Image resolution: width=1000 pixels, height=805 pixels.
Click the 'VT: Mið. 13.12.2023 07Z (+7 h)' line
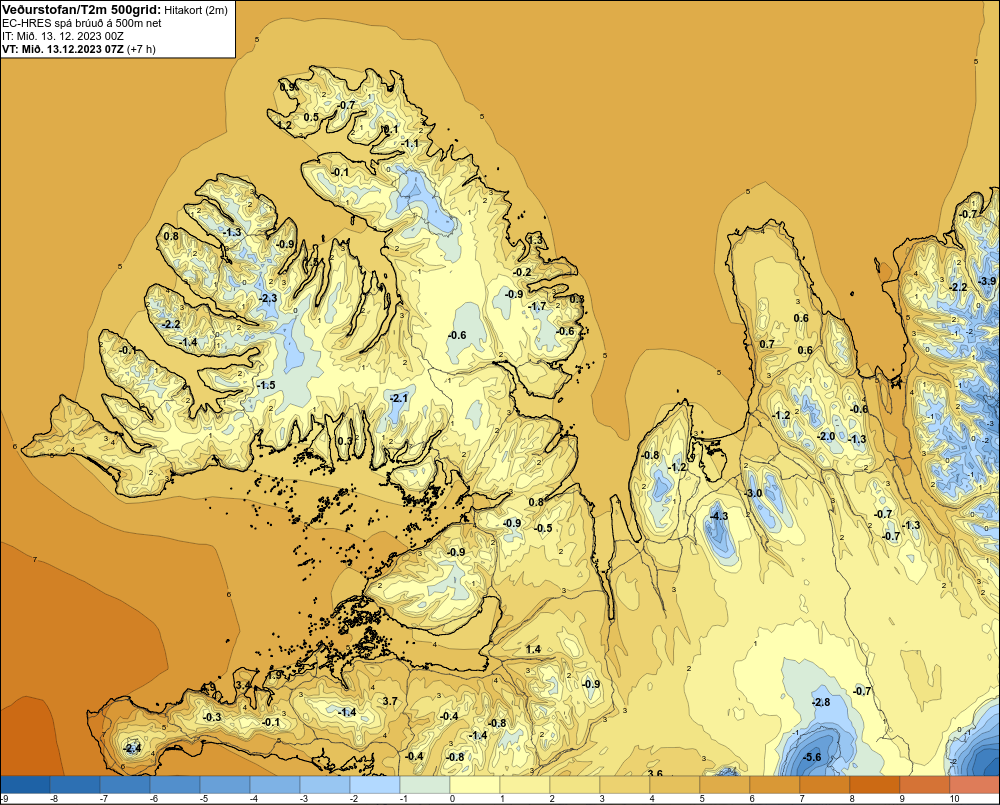pyautogui.click(x=78, y=48)
